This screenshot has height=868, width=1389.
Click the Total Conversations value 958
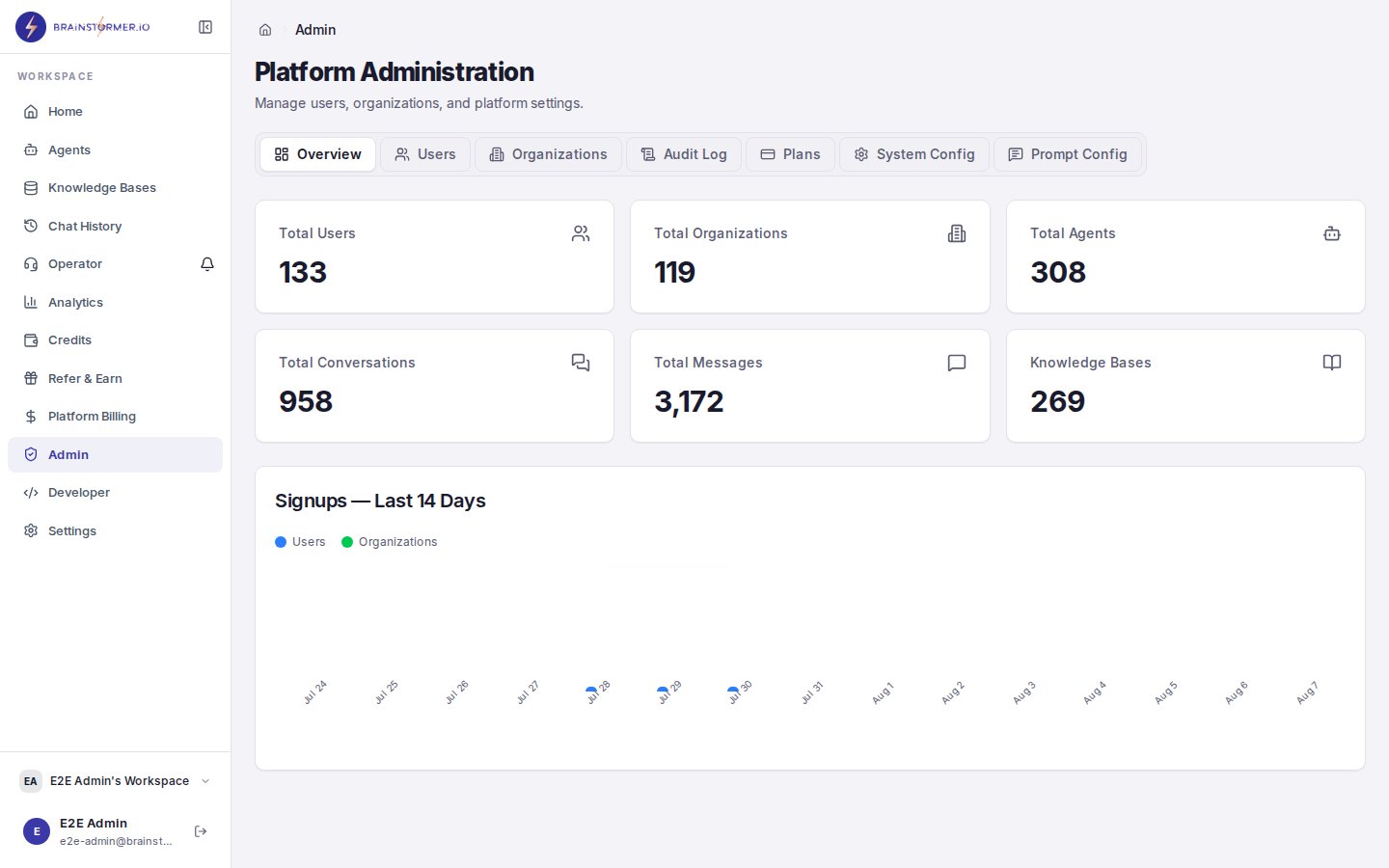pos(306,401)
